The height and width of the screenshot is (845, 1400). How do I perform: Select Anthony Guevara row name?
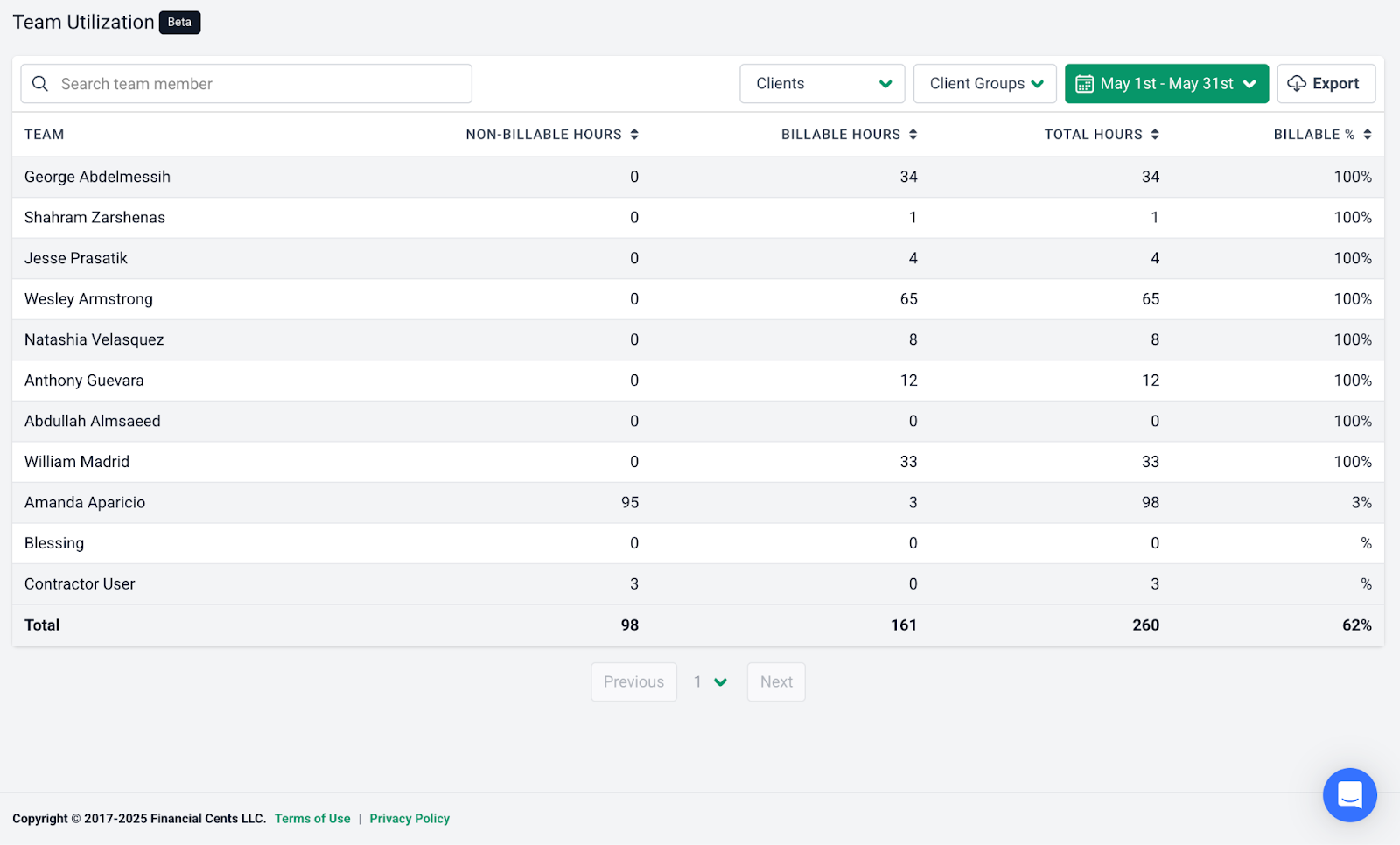pos(84,381)
